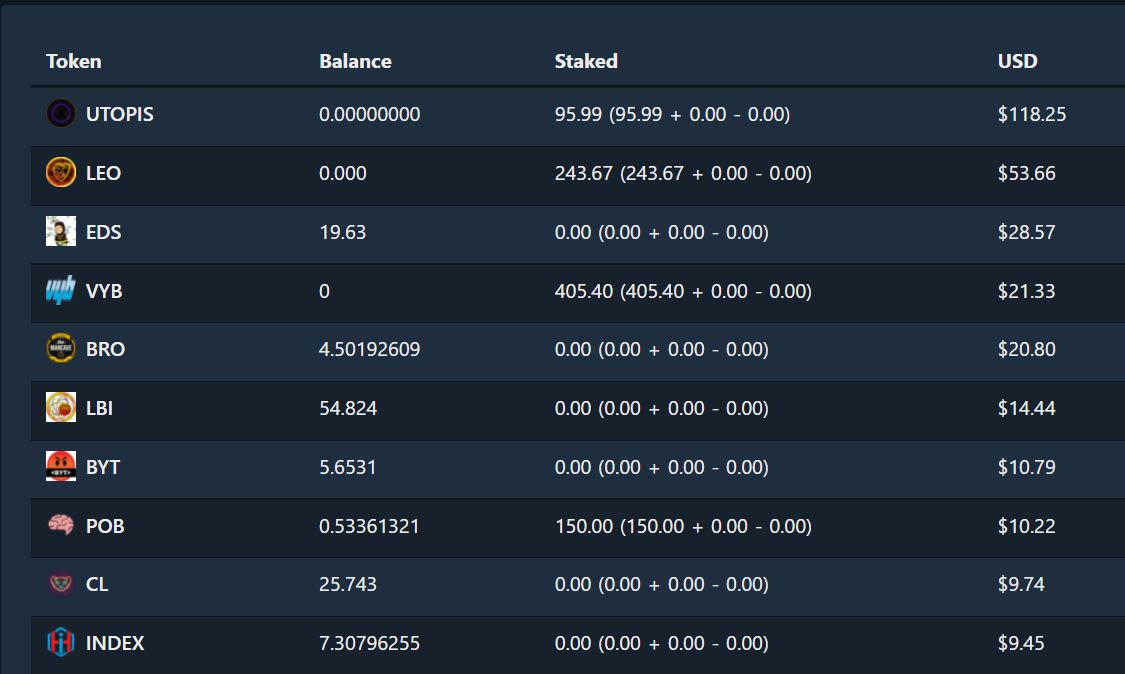1125x674 pixels.
Task: Click the CL token icon
Action: pos(61,584)
